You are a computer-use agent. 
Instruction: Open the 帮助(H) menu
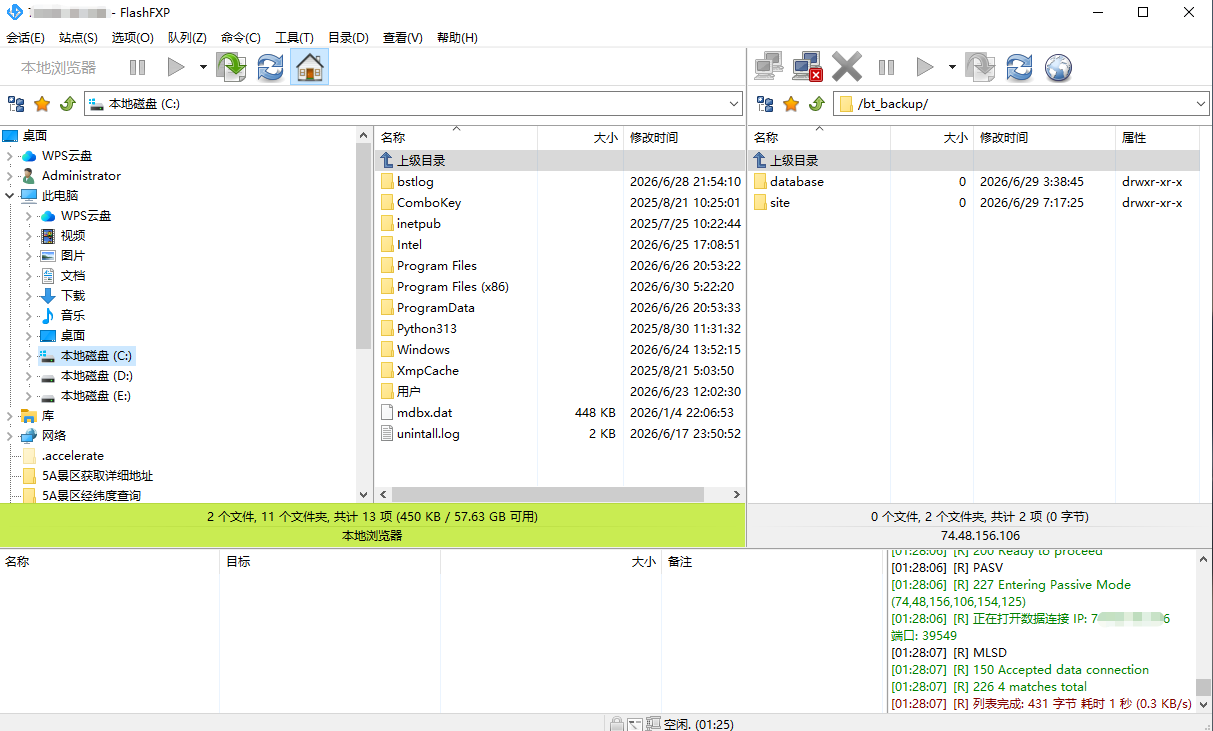tap(457, 37)
